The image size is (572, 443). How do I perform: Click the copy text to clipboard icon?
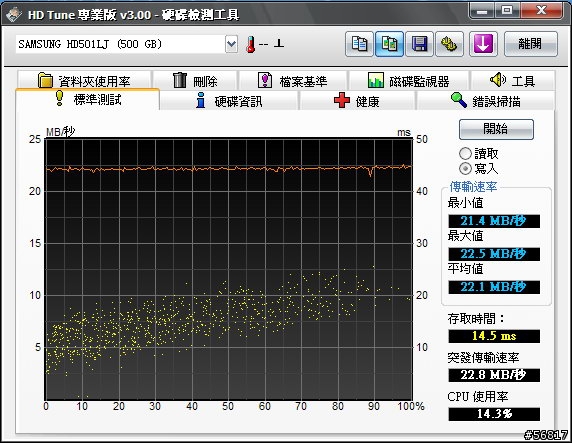click(x=359, y=44)
